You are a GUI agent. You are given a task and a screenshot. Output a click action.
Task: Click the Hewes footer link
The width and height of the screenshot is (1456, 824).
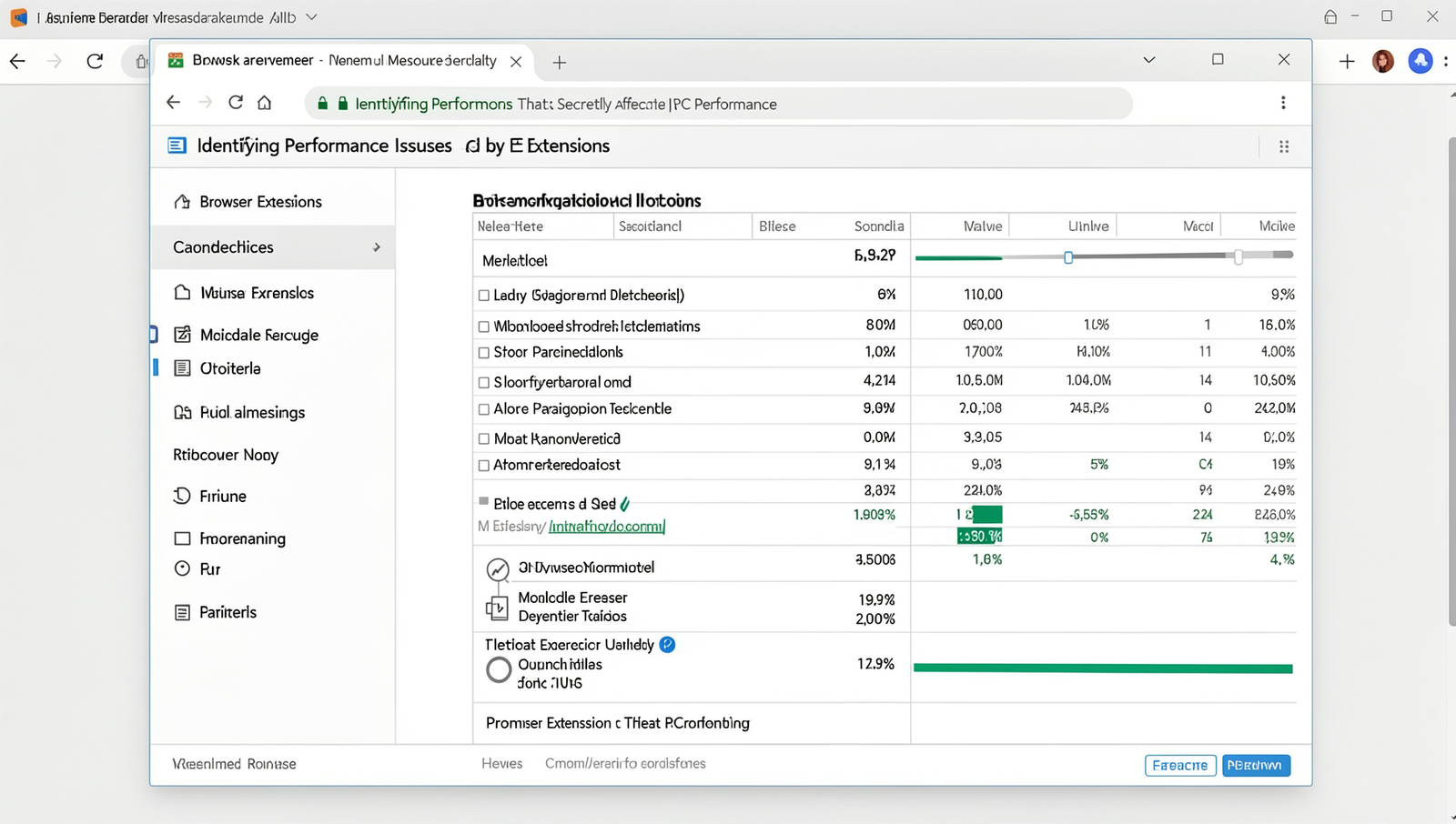502,764
